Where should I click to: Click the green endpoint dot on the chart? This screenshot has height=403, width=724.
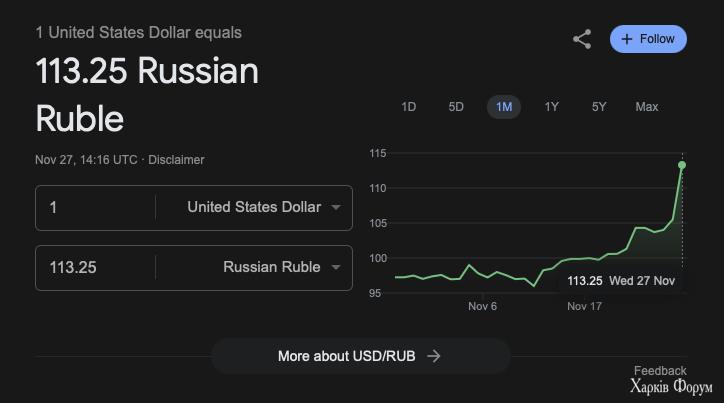click(x=682, y=165)
